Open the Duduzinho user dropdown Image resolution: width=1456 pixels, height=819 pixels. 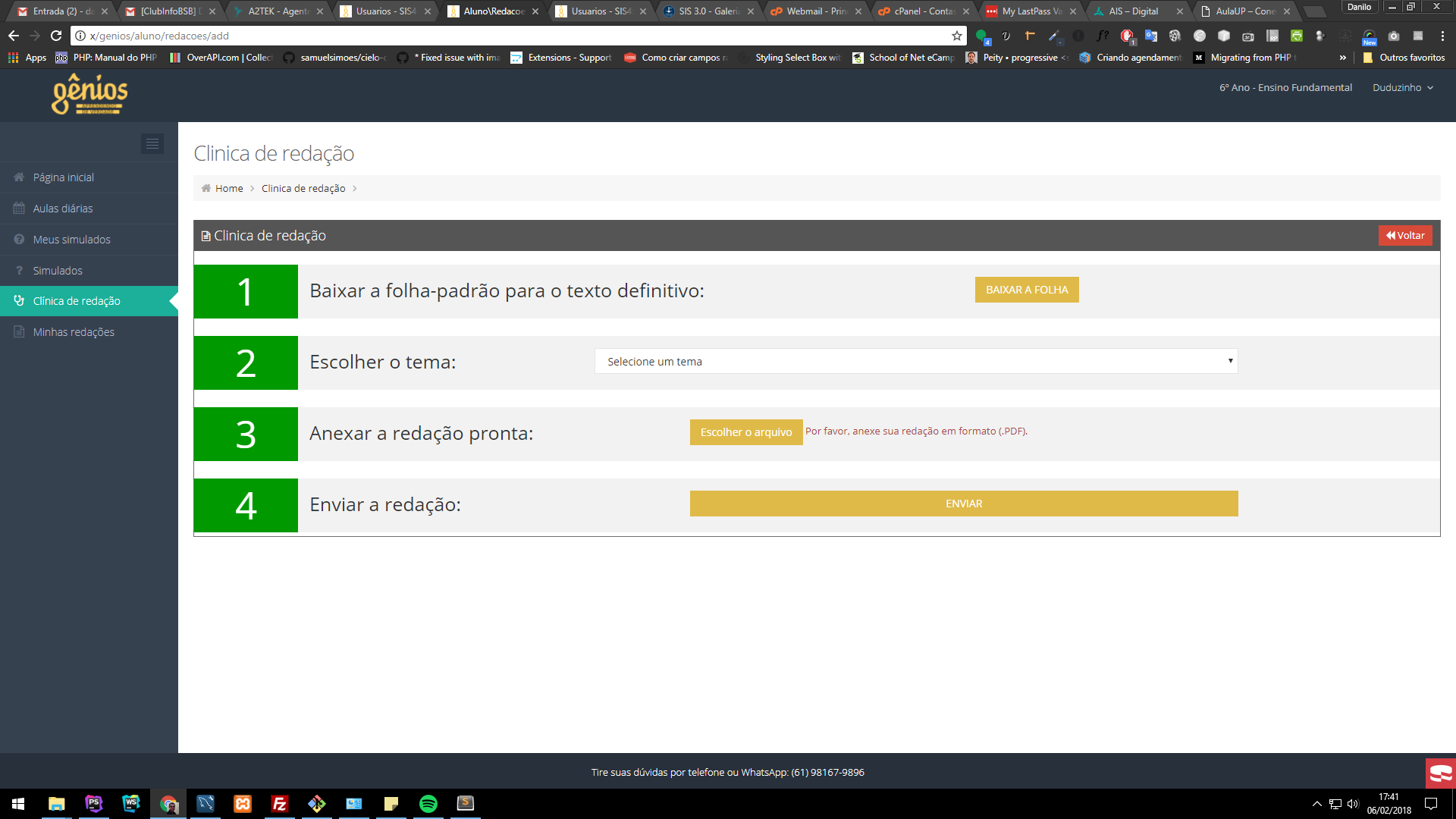[x=1402, y=88]
